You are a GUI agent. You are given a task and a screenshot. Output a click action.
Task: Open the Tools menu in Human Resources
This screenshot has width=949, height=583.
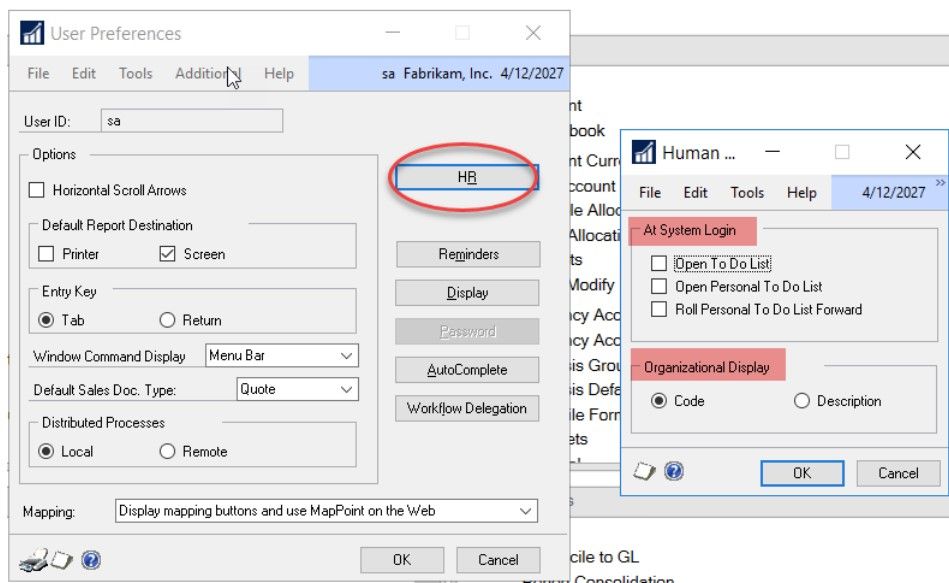pos(746,192)
